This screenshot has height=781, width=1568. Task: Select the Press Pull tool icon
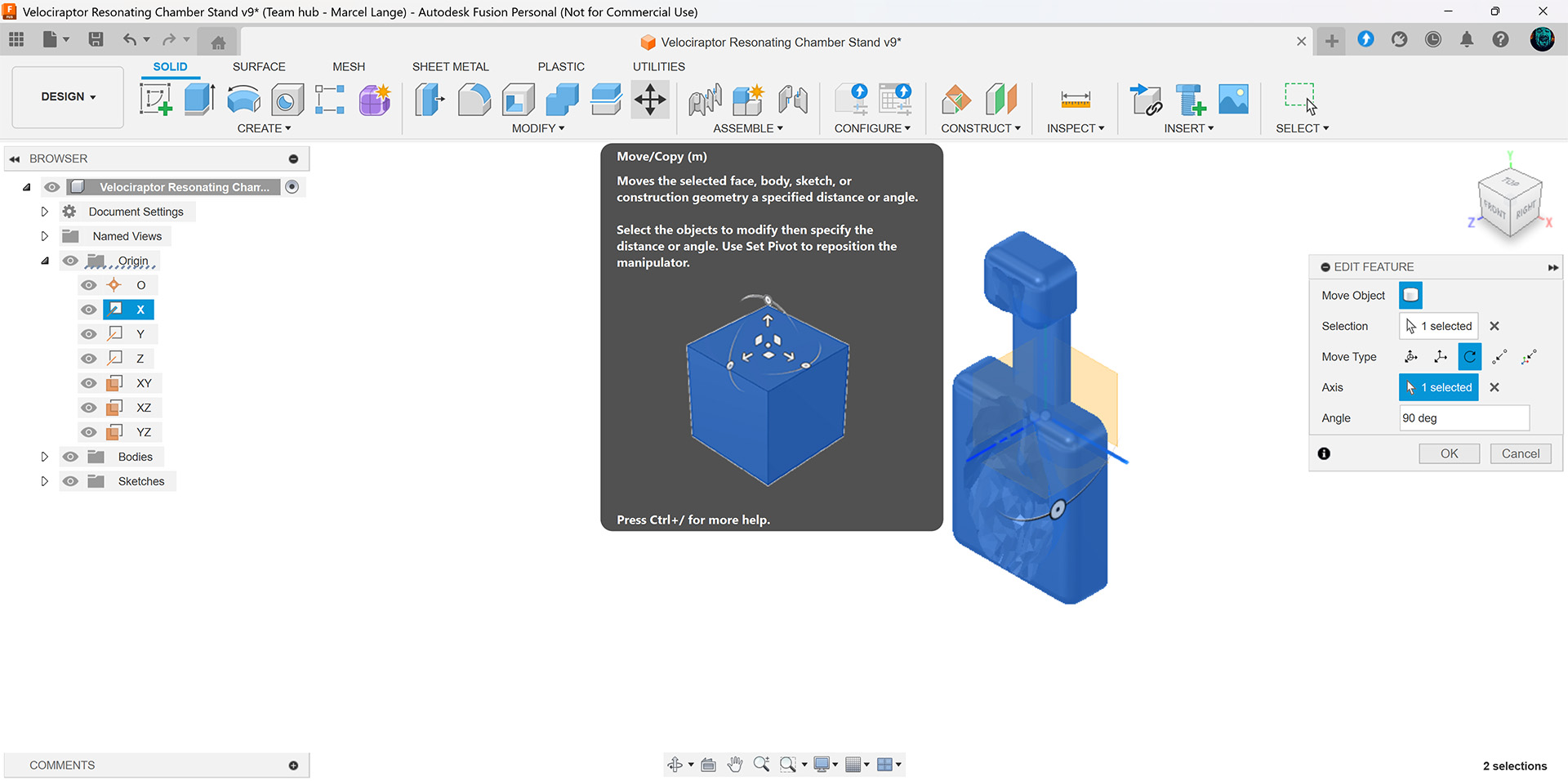[x=430, y=100]
